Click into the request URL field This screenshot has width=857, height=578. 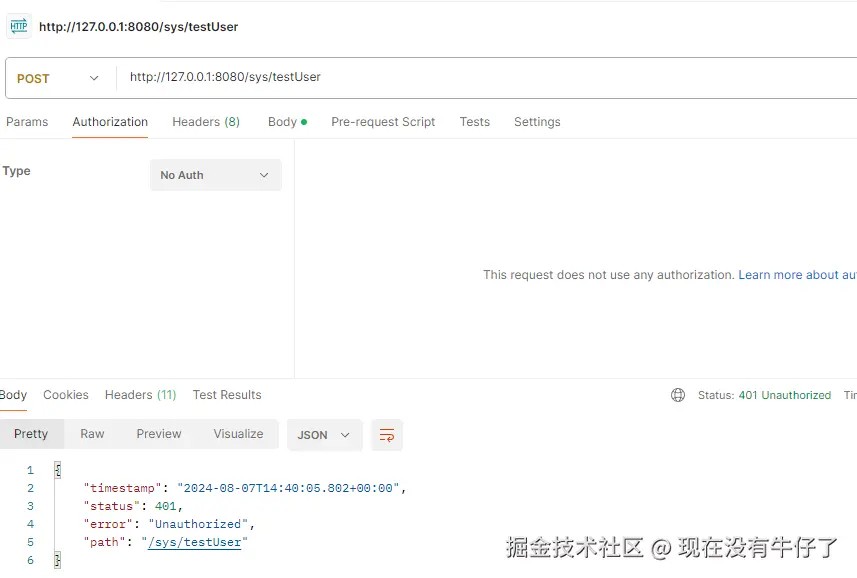[486, 77]
